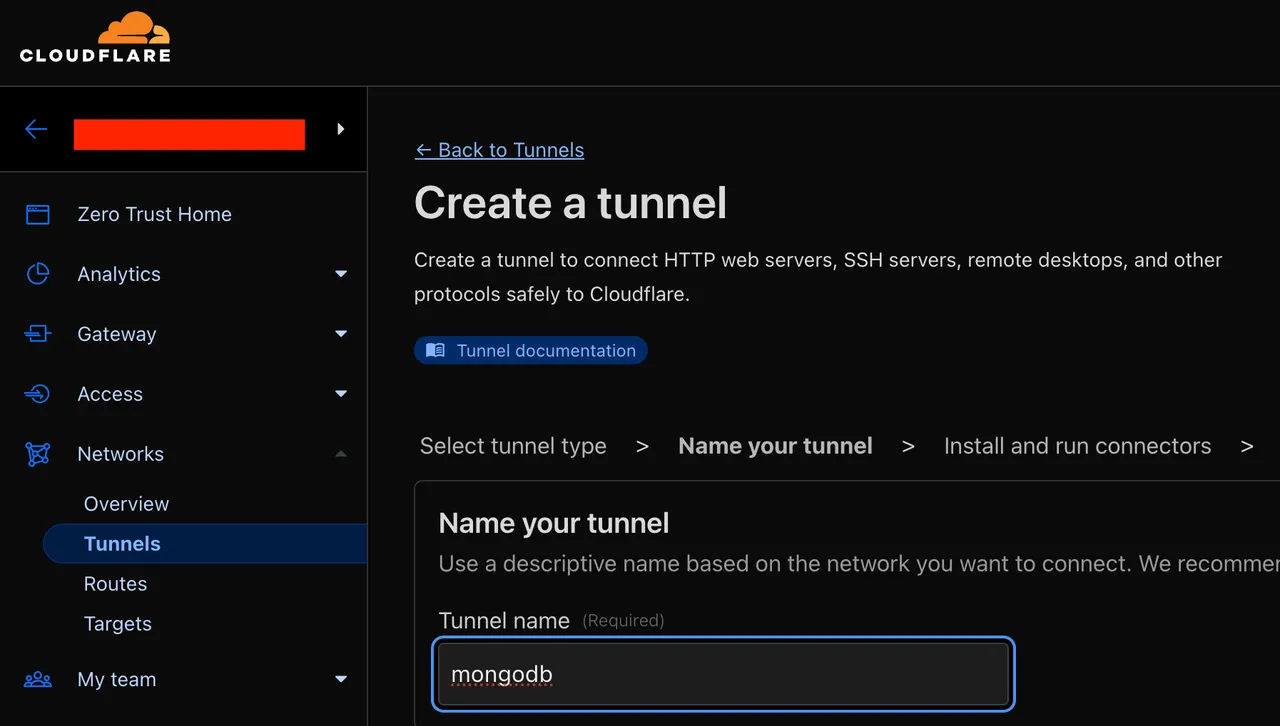Expand the Analytics dropdown arrow
The height and width of the screenshot is (726, 1280).
point(341,274)
